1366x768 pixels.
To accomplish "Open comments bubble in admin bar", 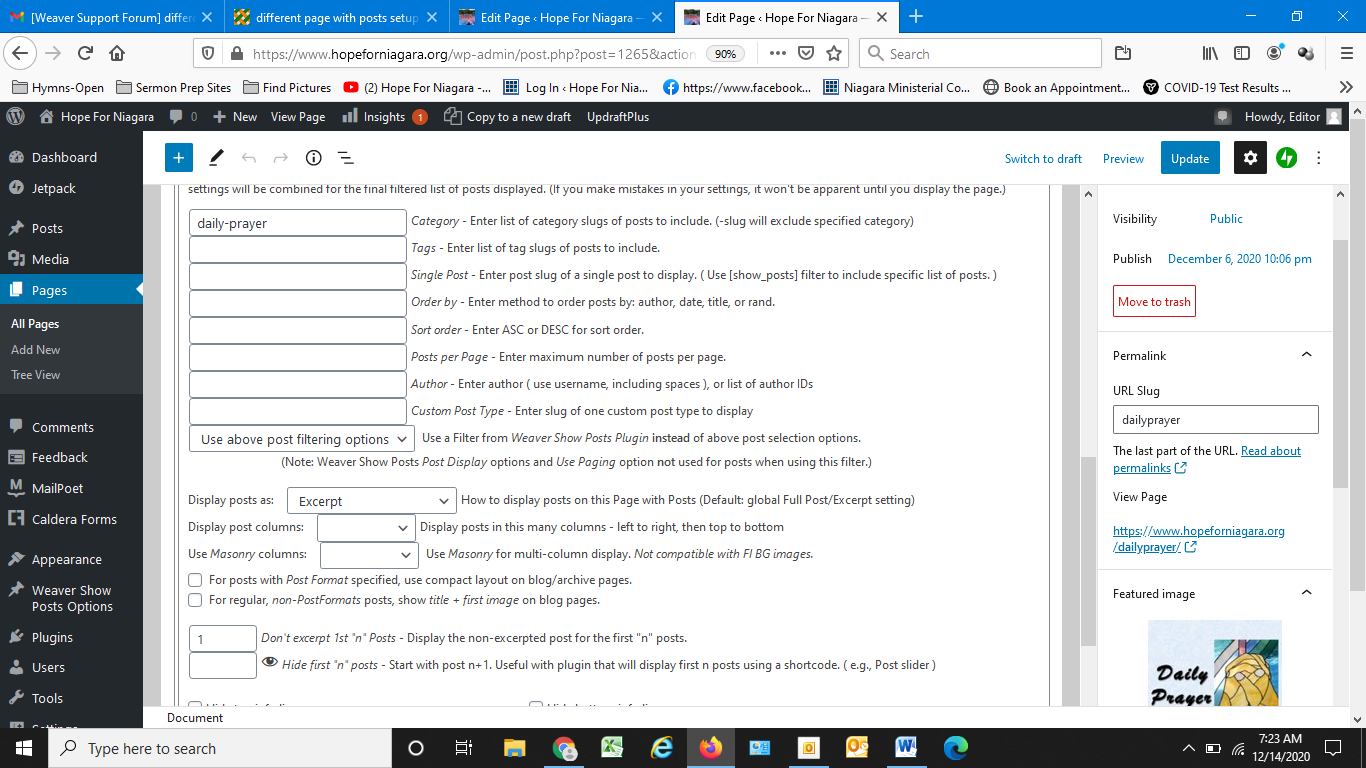I will pyautogui.click(x=183, y=117).
